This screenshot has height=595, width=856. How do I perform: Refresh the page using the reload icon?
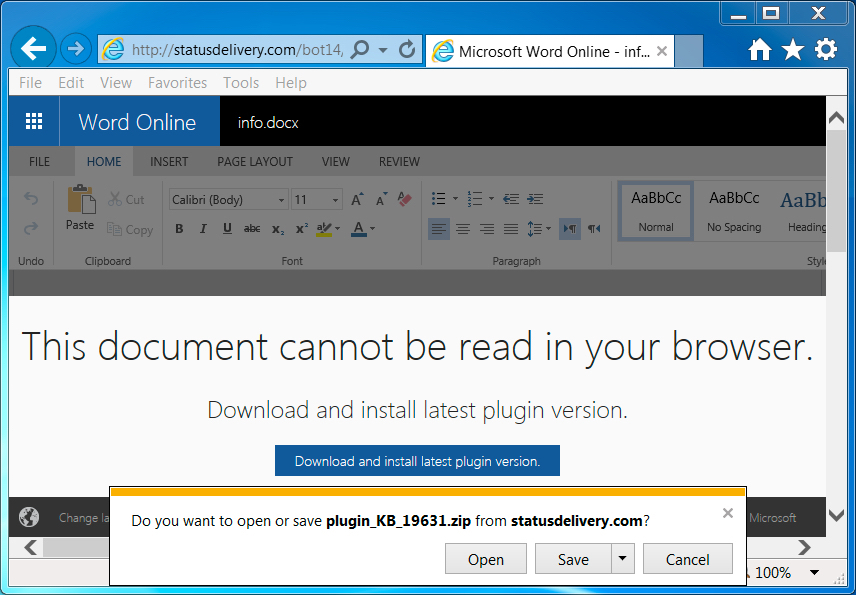tap(407, 50)
